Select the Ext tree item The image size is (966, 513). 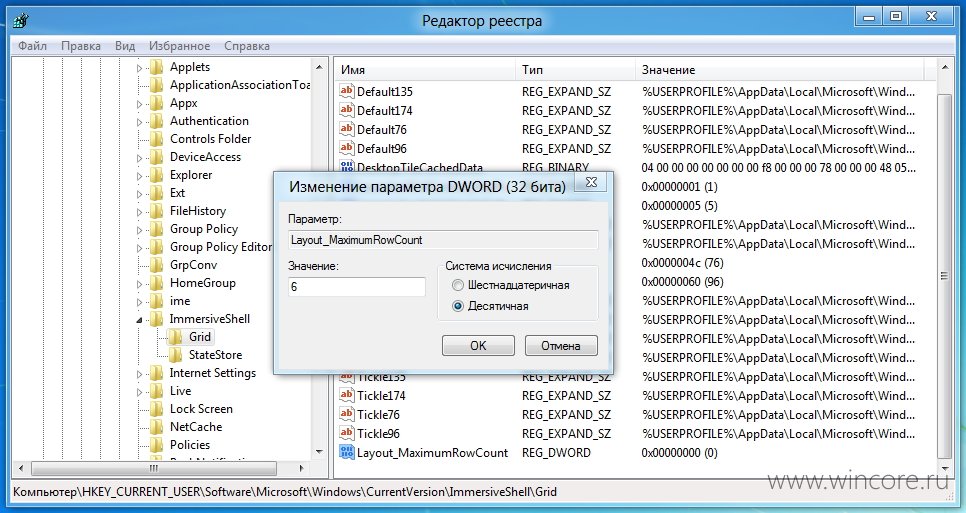(177, 193)
